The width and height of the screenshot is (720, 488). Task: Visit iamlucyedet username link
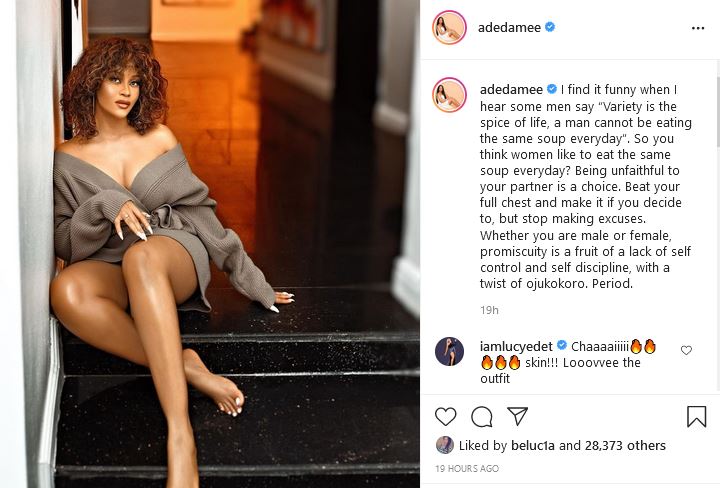pos(516,347)
